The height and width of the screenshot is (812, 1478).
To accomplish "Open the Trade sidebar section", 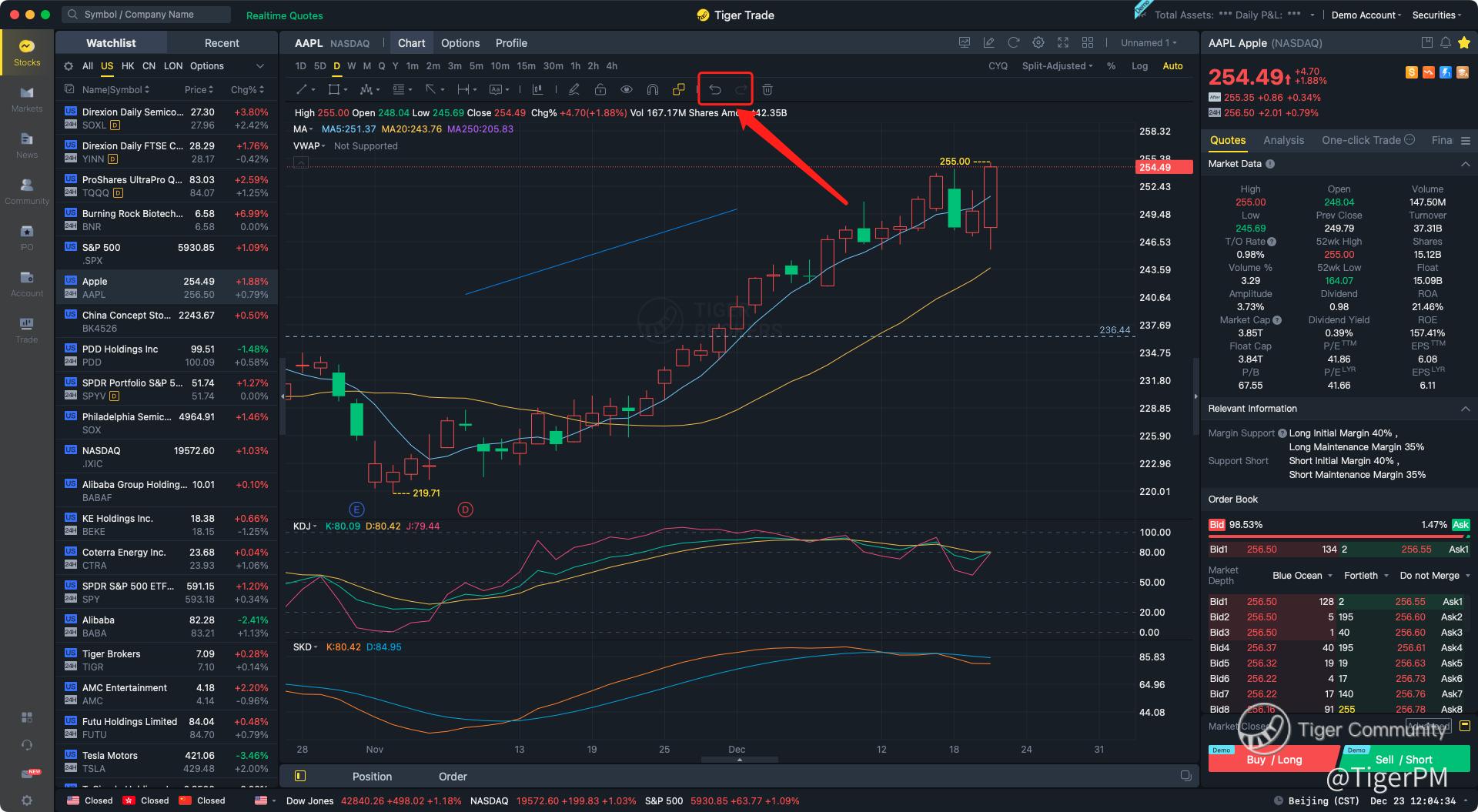I will 27,330.
